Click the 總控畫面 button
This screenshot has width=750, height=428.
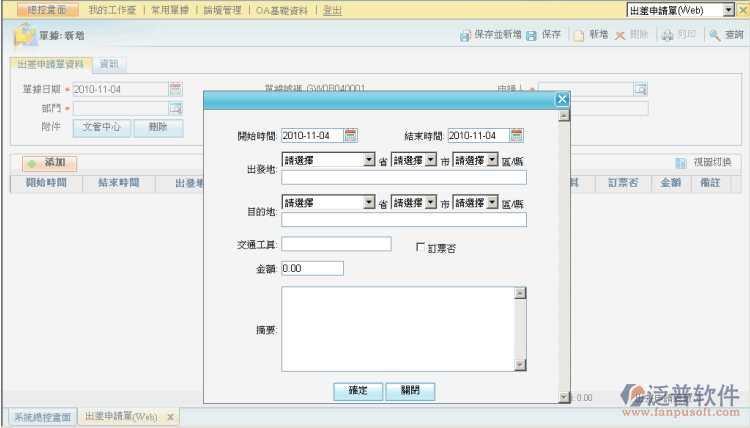click(47, 10)
